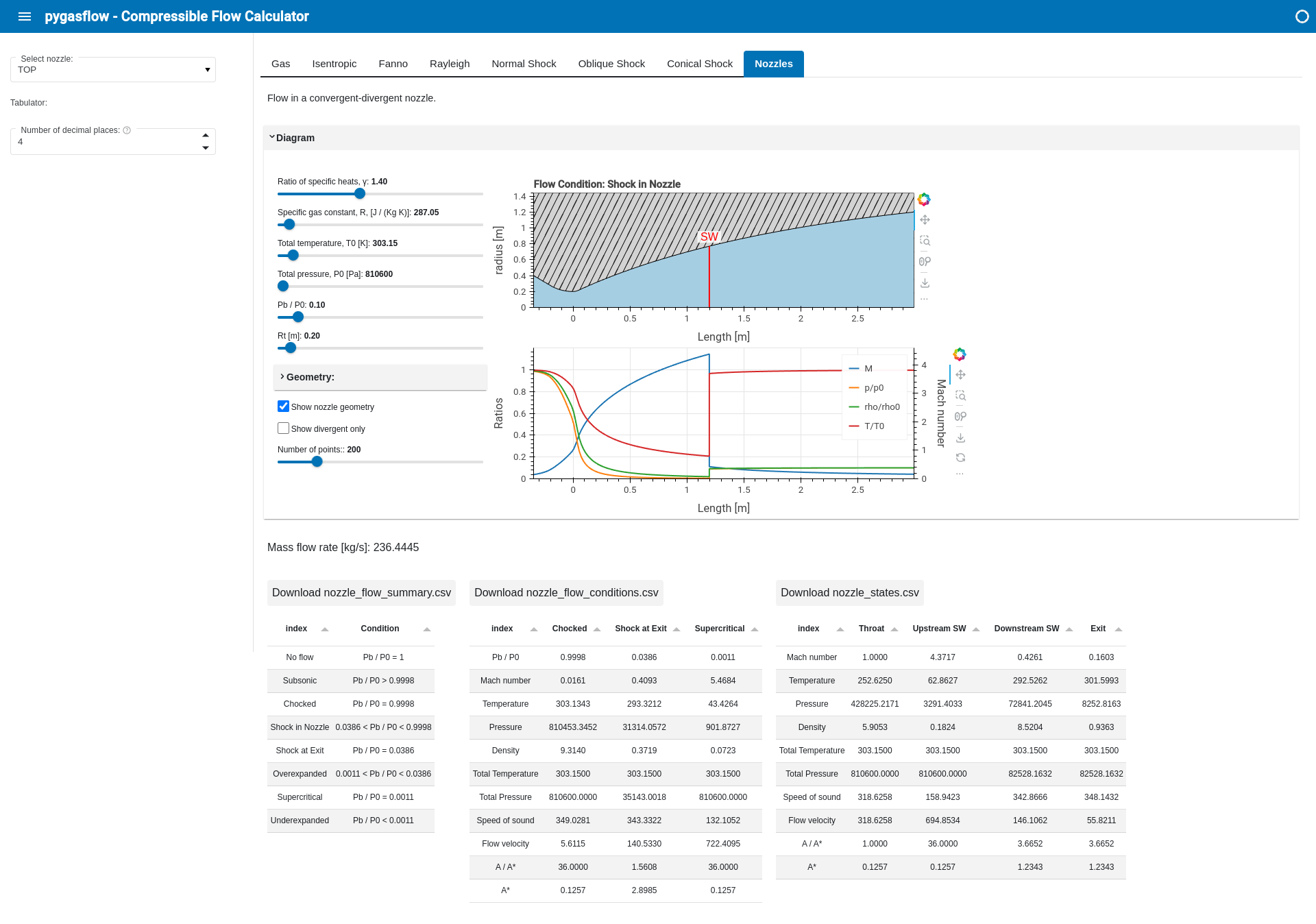Select Pan tool on nozzle geometry plot

point(925,220)
